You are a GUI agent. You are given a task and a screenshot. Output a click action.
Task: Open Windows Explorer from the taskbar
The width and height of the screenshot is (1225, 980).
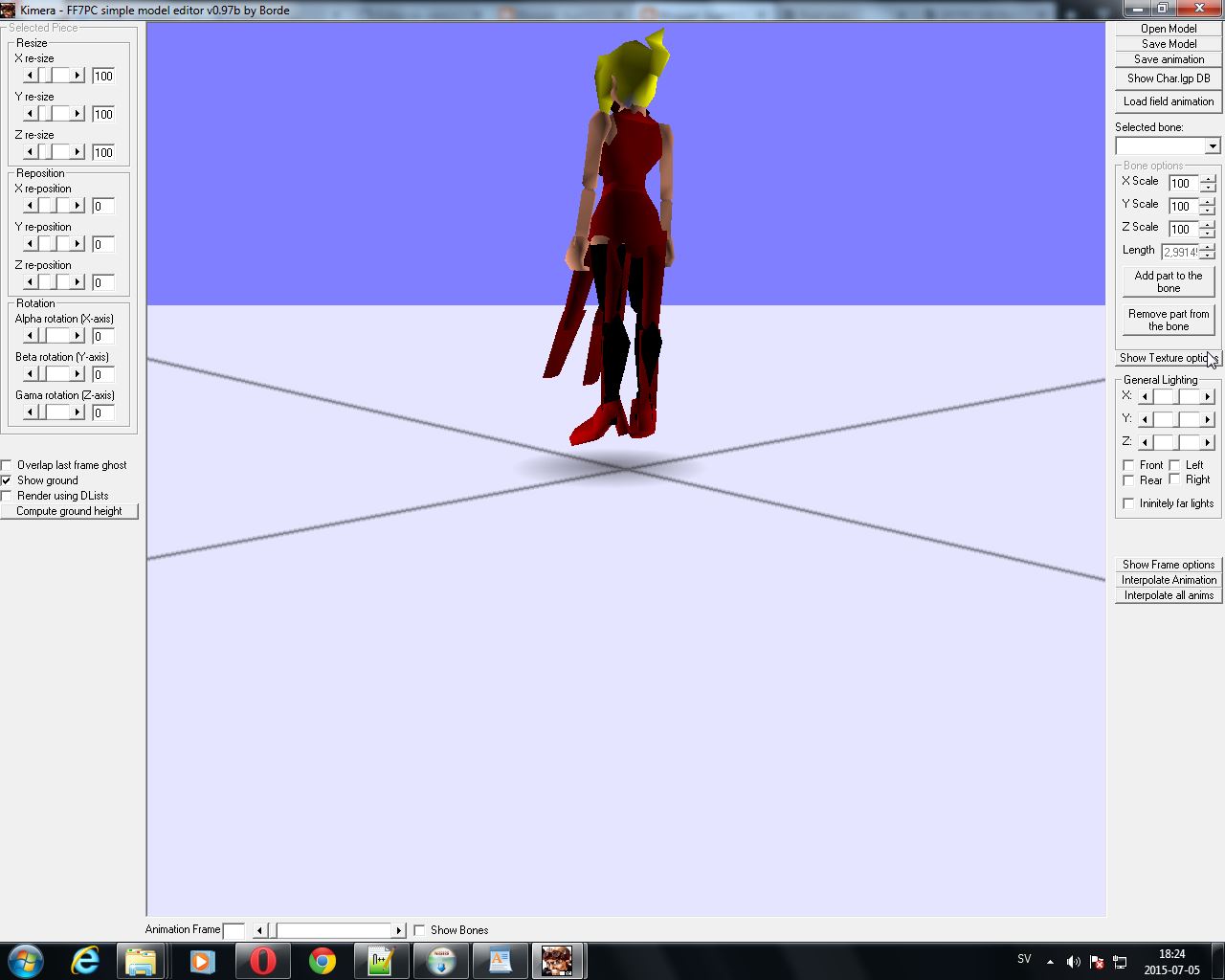coord(142,961)
